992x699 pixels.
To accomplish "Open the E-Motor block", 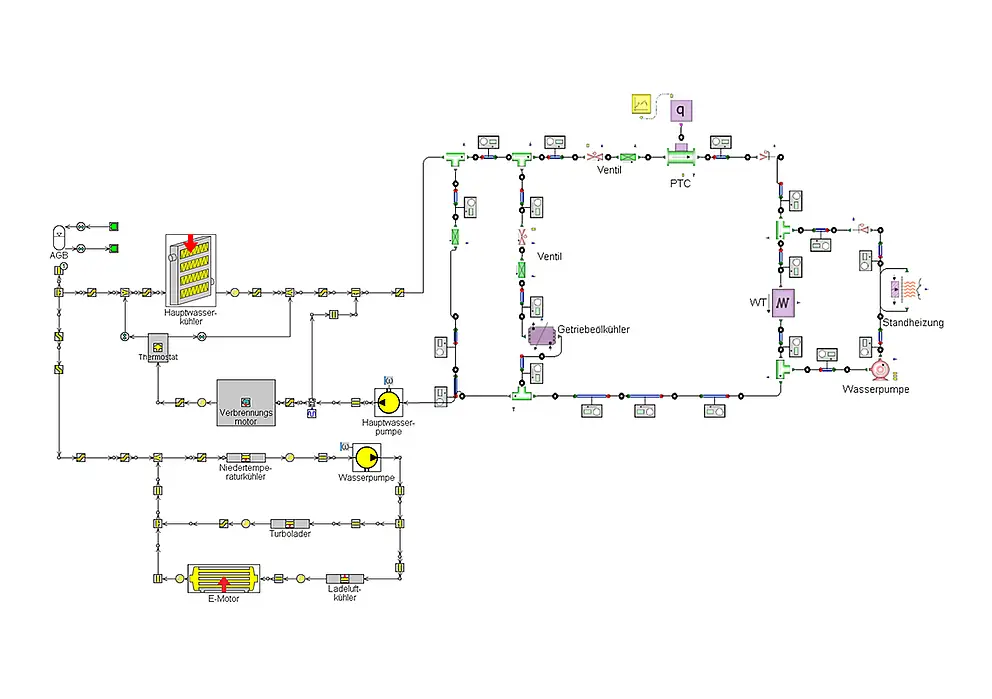I will click(223, 578).
